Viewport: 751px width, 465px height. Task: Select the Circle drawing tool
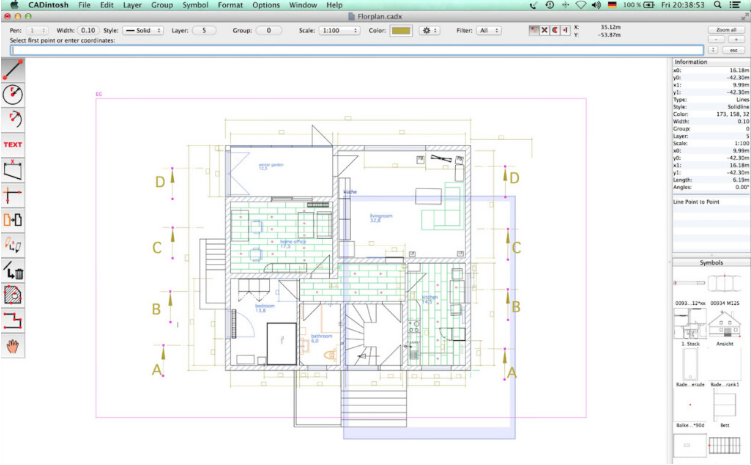(13, 95)
